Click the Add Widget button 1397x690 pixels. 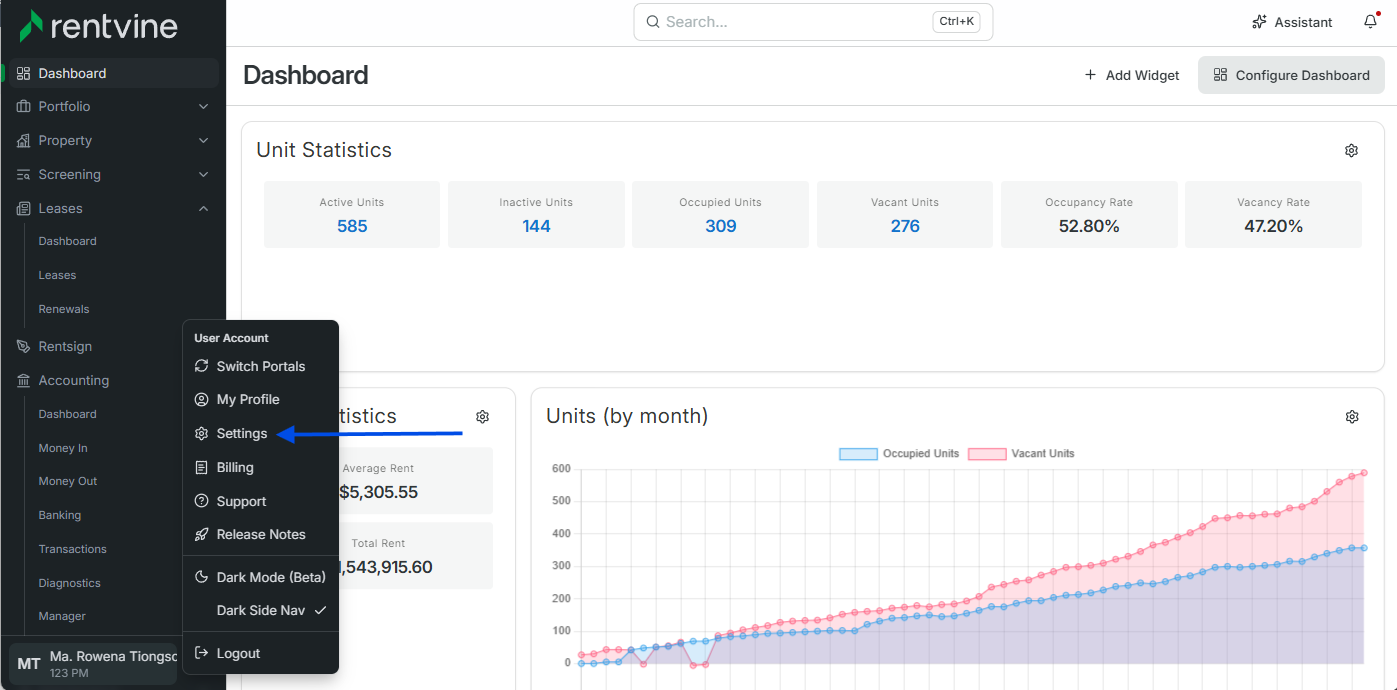click(x=1132, y=75)
